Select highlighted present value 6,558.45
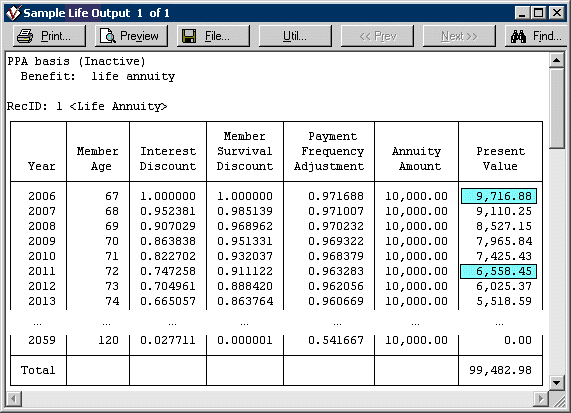The image size is (571, 413). tap(499, 271)
